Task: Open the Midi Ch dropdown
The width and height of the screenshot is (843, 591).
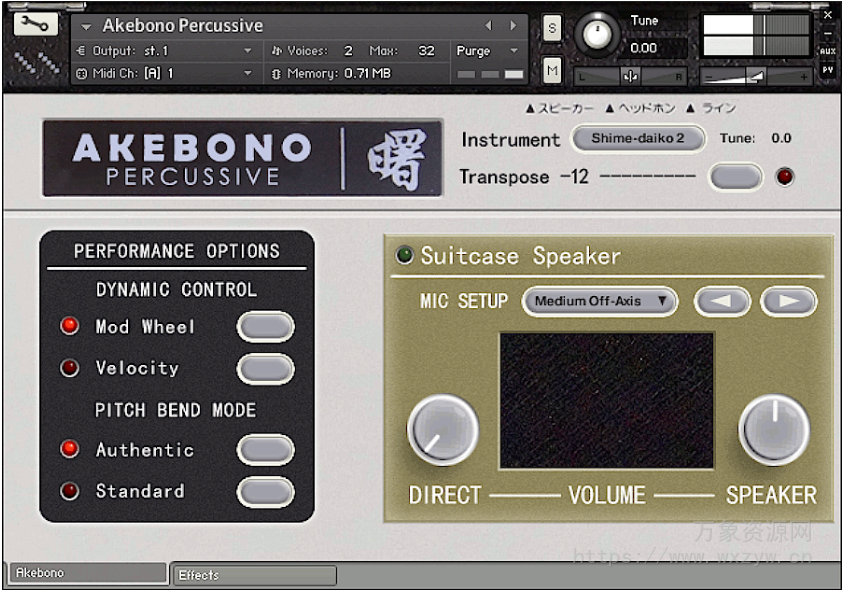Action: (160, 72)
